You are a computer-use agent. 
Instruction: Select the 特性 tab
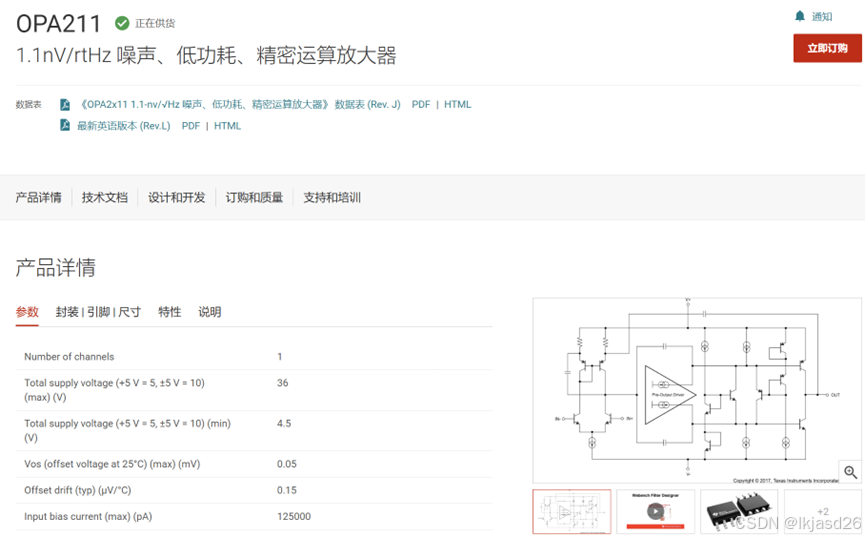169,312
